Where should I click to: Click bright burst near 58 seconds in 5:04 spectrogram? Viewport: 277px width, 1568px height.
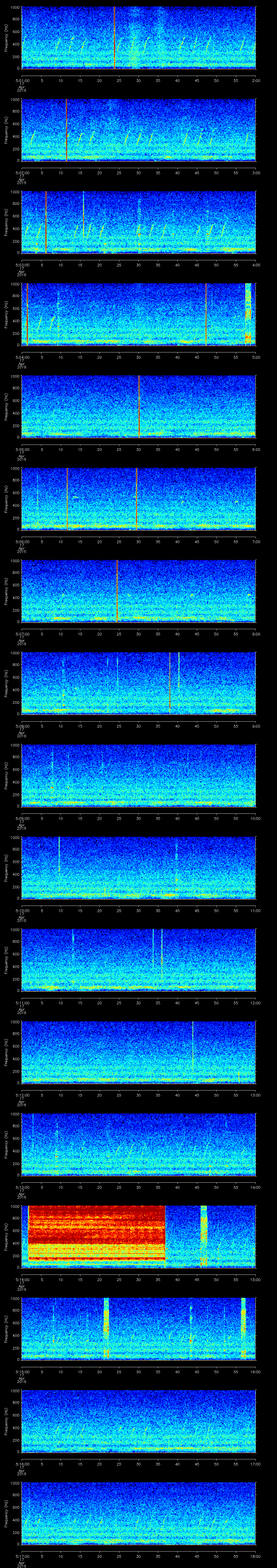(248, 314)
